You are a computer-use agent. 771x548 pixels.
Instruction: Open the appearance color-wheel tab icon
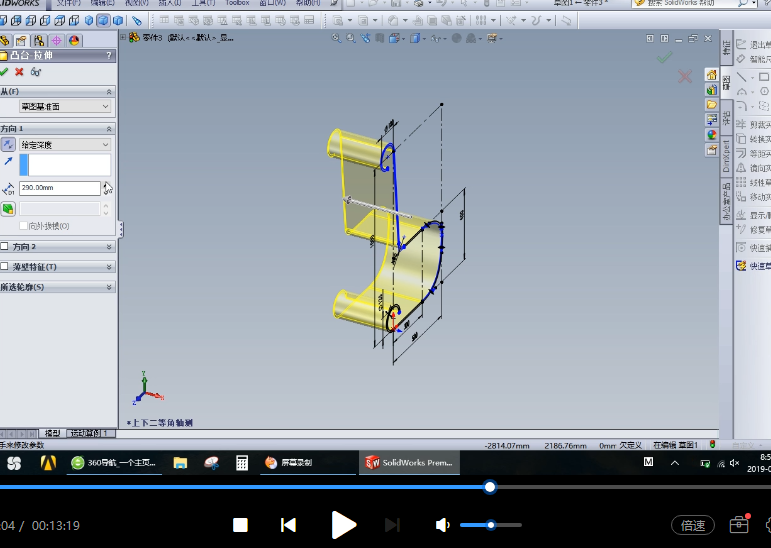(74, 40)
